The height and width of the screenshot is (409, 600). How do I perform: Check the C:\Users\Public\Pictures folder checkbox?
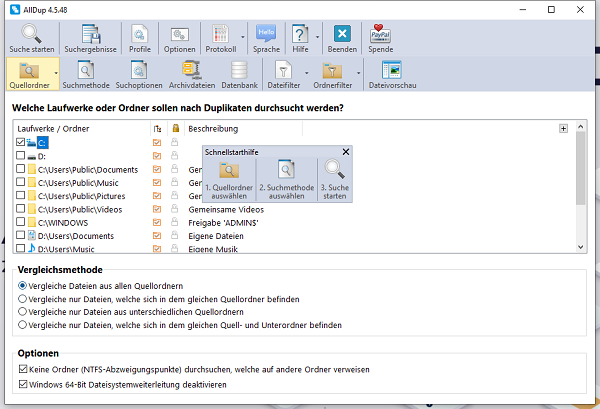point(21,195)
